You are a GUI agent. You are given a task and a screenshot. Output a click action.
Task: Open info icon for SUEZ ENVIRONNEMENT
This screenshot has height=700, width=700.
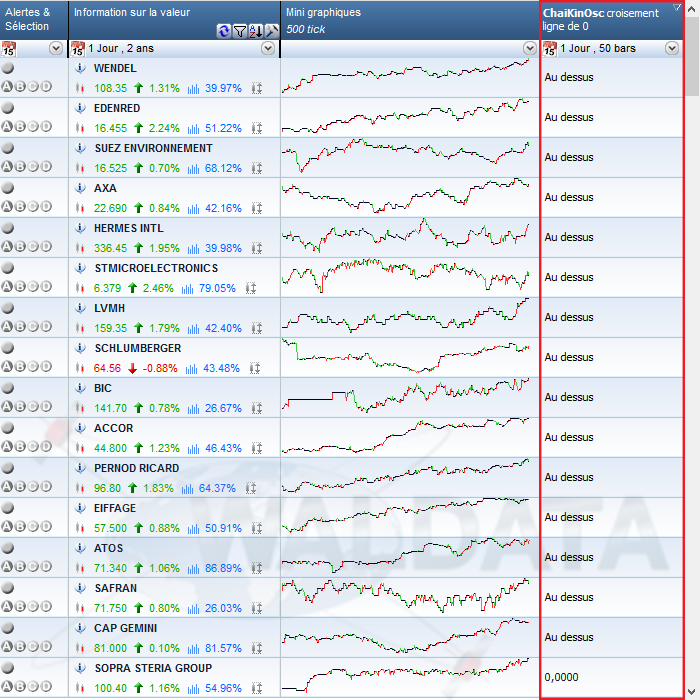click(x=80, y=148)
